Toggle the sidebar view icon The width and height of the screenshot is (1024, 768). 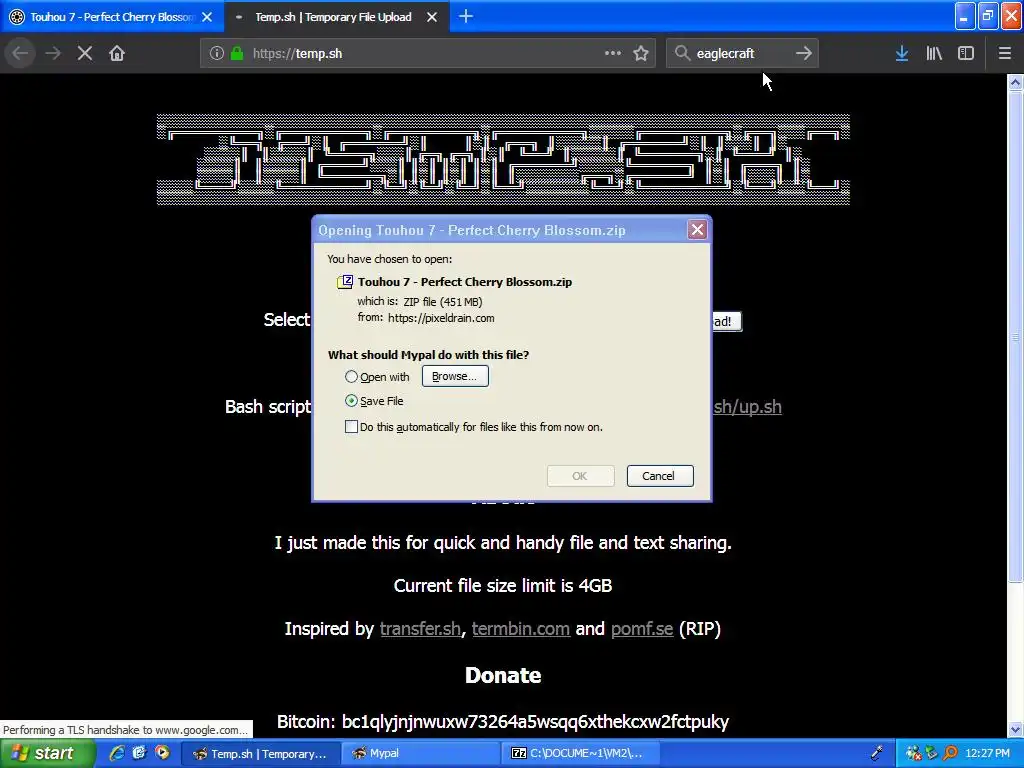click(x=966, y=54)
